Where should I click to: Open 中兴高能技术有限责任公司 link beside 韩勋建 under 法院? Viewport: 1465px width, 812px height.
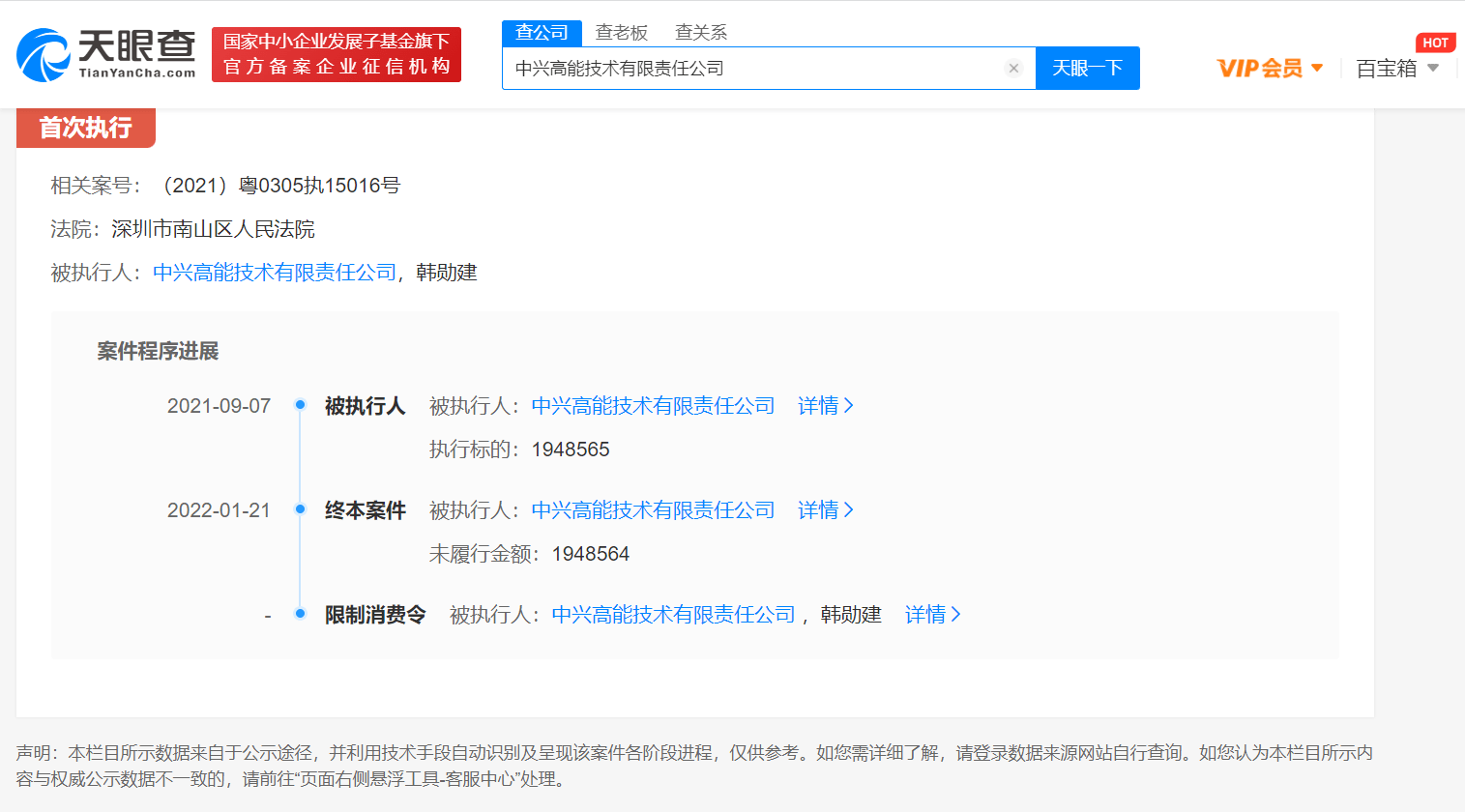click(275, 273)
